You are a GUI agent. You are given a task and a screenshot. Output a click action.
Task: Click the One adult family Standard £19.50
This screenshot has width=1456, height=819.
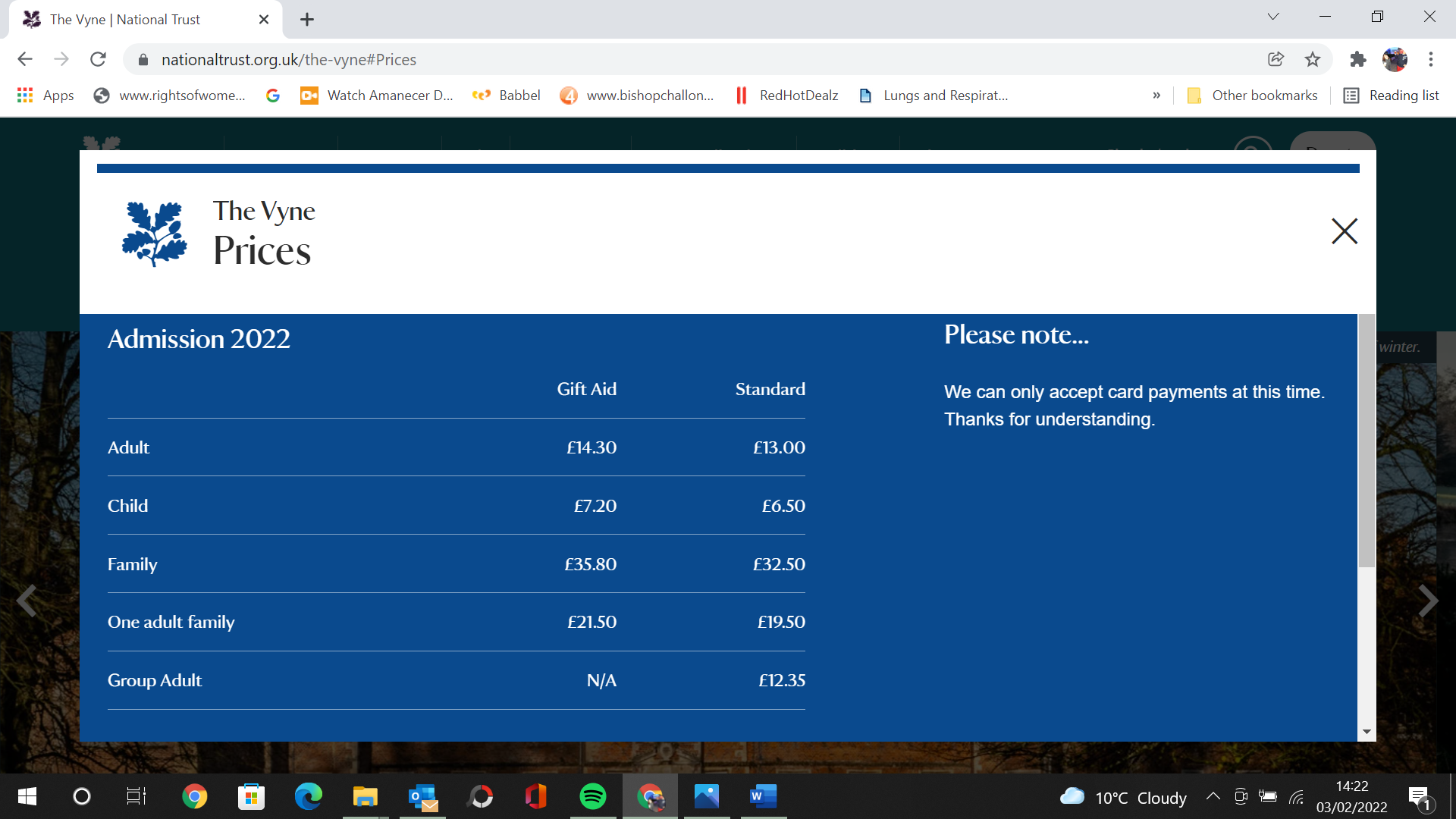coord(781,622)
